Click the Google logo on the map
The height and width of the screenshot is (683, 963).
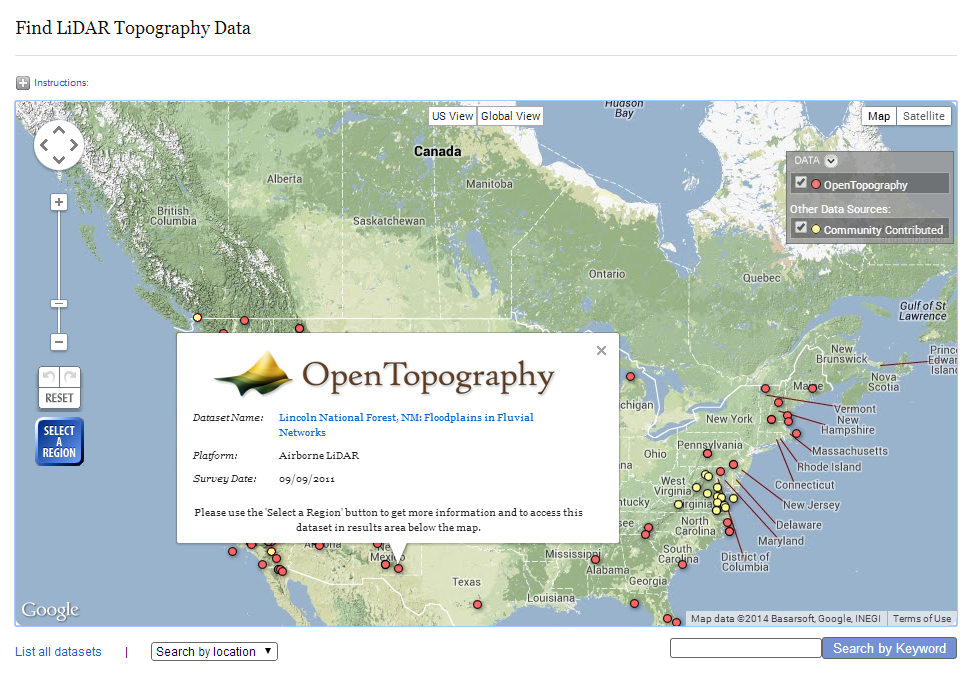tap(49, 610)
